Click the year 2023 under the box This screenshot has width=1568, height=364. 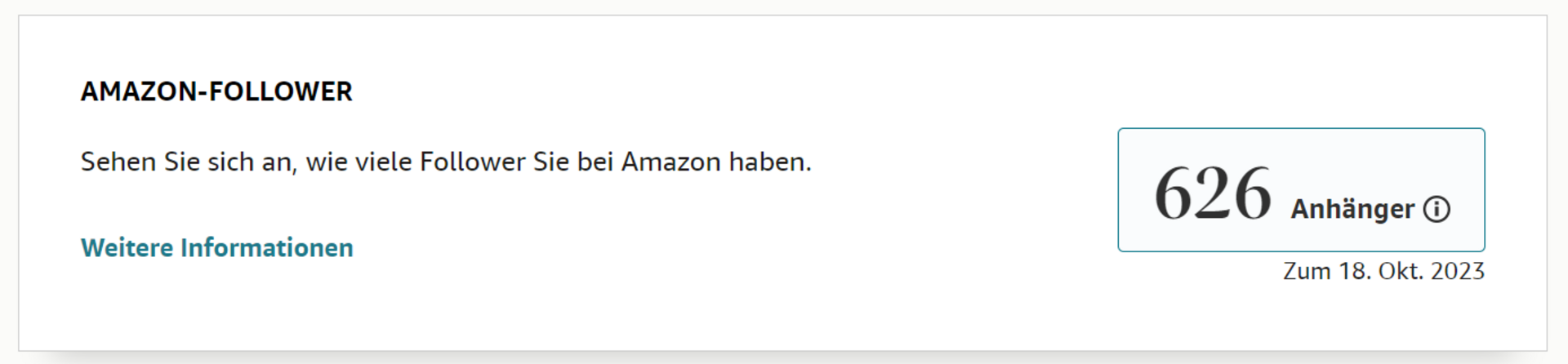coord(1457,271)
